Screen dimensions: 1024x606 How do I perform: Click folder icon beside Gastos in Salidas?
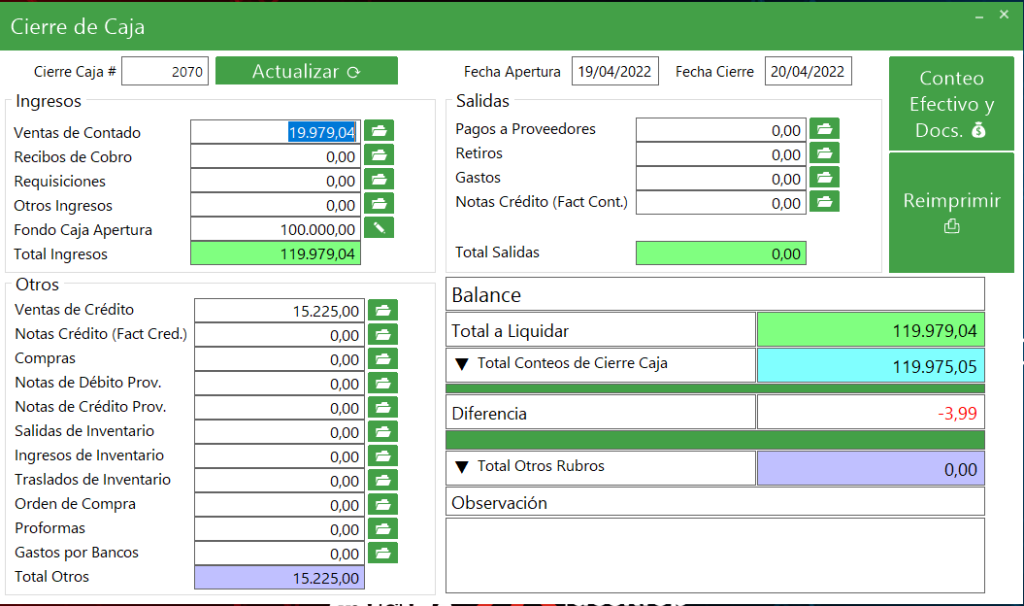tap(824, 178)
